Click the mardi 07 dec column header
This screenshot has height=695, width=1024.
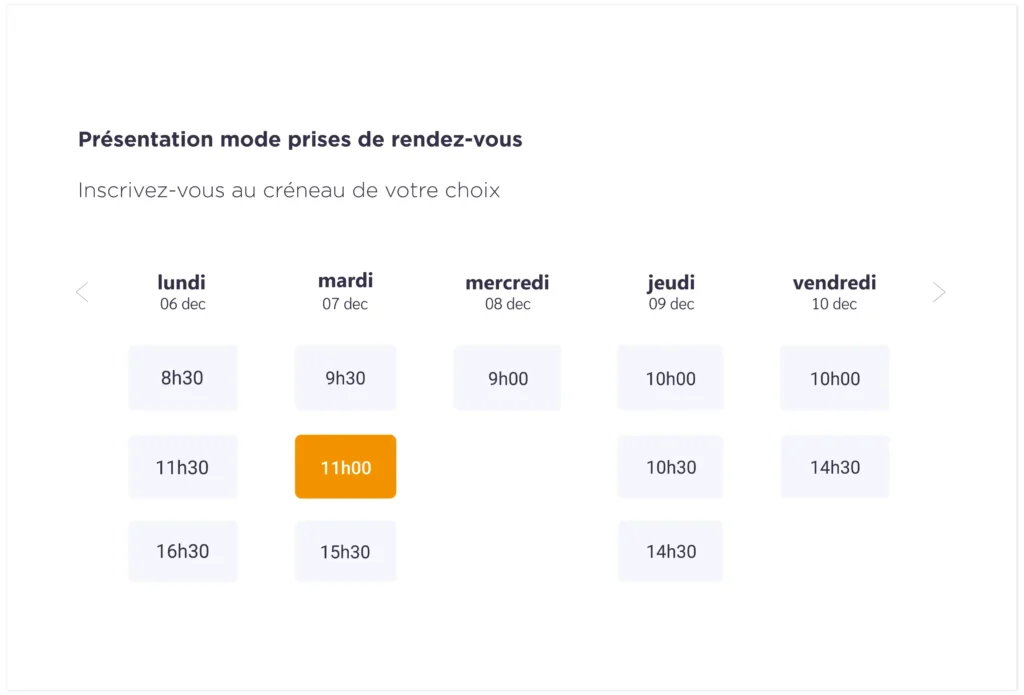(345, 291)
